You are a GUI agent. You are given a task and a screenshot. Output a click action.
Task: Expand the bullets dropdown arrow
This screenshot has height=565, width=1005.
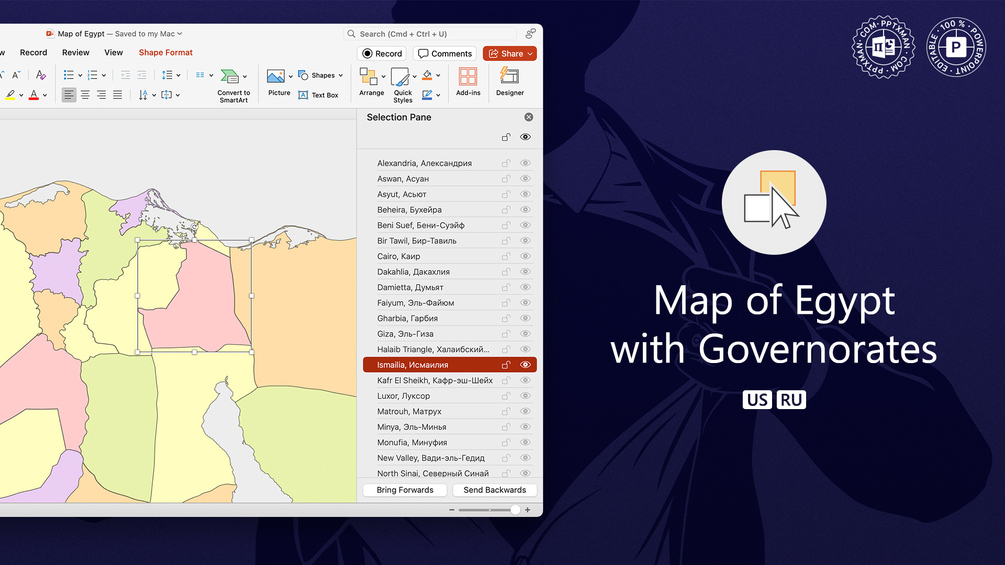(80, 76)
